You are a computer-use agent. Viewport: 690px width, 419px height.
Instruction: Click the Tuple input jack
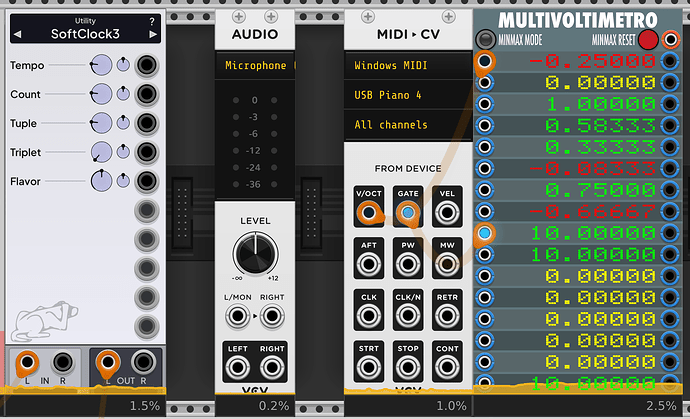pyautogui.click(x=147, y=123)
